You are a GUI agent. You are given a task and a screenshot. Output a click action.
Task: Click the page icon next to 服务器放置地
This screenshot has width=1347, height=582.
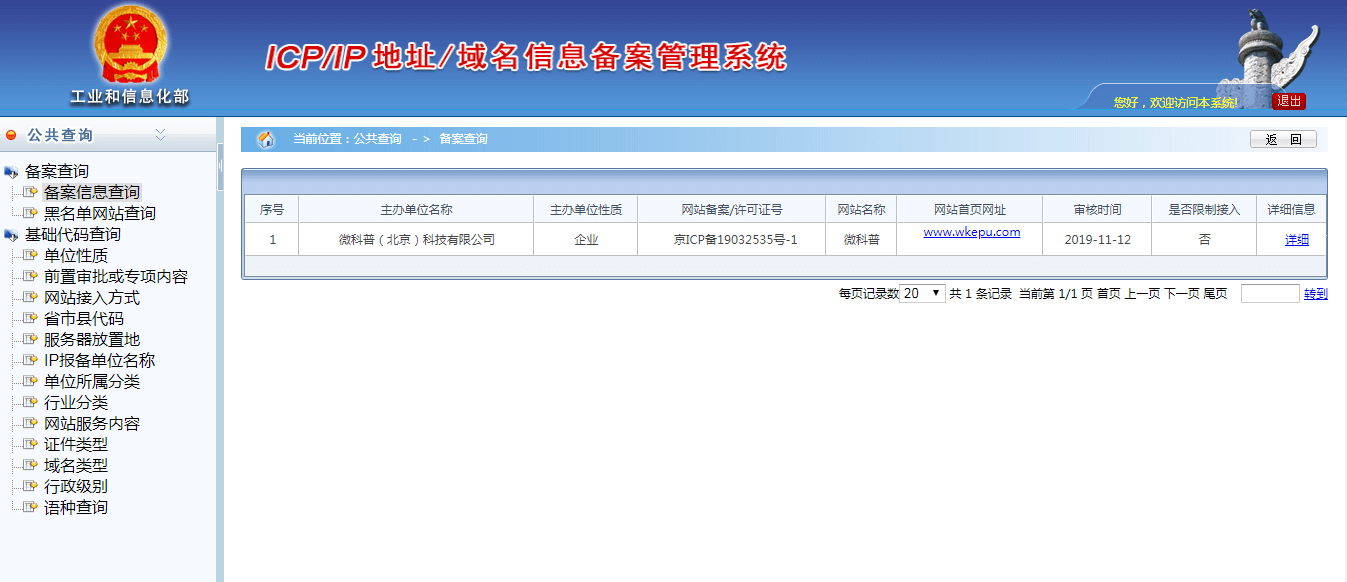click(32, 338)
